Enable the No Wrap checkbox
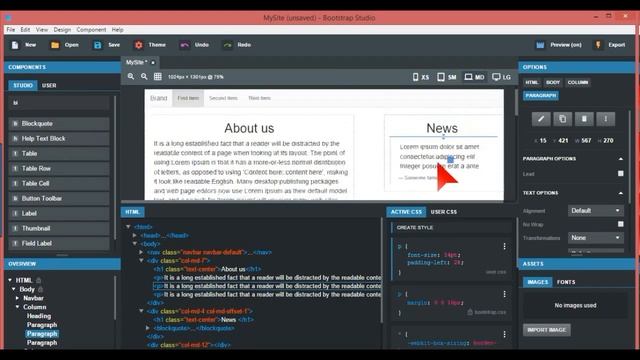 (x=620, y=224)
